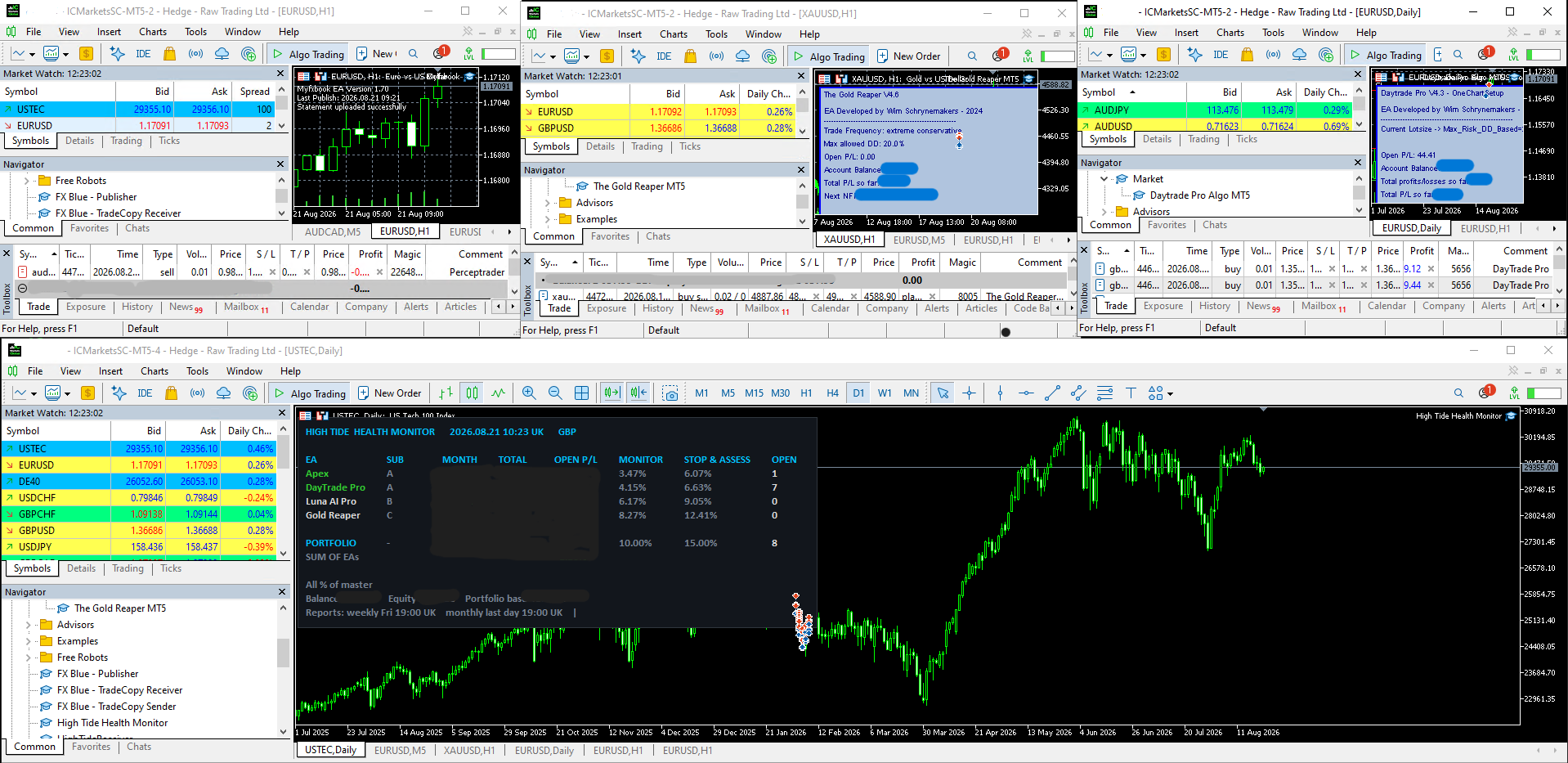The width and height of the screenshot is (1568, 763).
Task: Open the Signals icon in EURUSD,Daily window toolbar
Action: [x=1273, y=55]
